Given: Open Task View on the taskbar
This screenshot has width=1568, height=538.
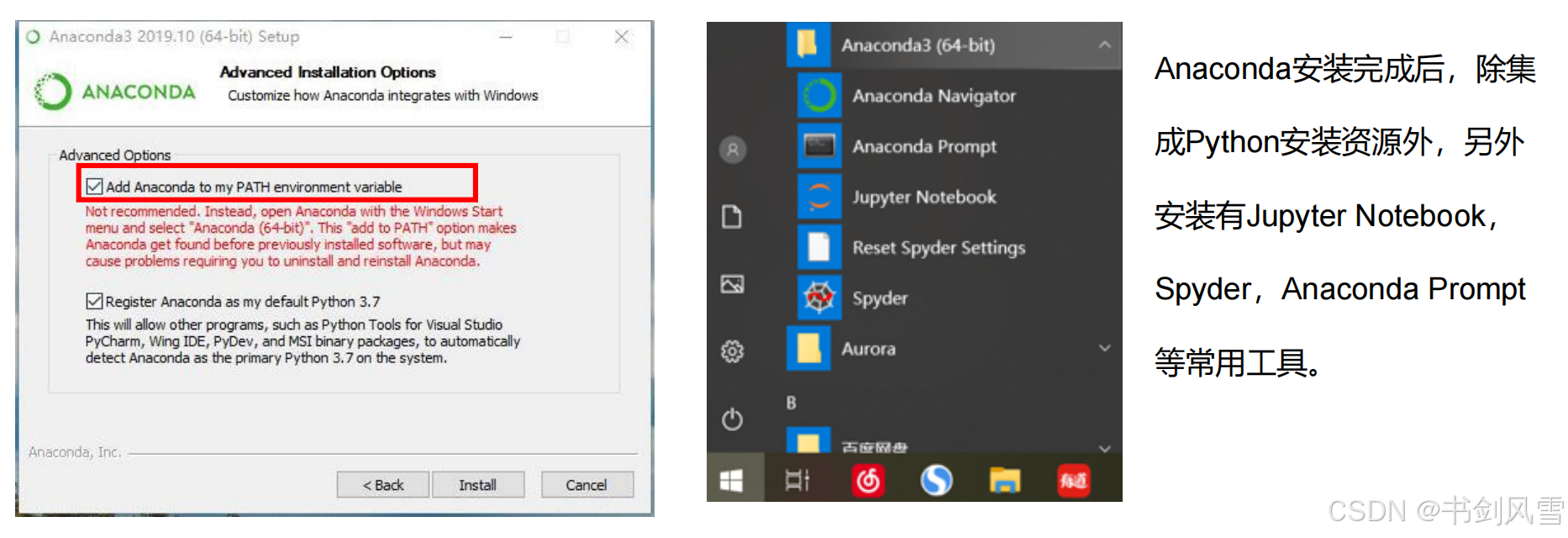Looking at the screenshot, I should click(x=797, y=480).
